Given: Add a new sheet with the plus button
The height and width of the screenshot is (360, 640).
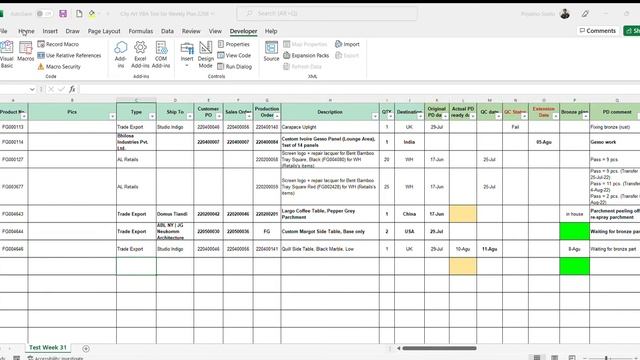Looking at the screenshot, I should click(86, 349).
